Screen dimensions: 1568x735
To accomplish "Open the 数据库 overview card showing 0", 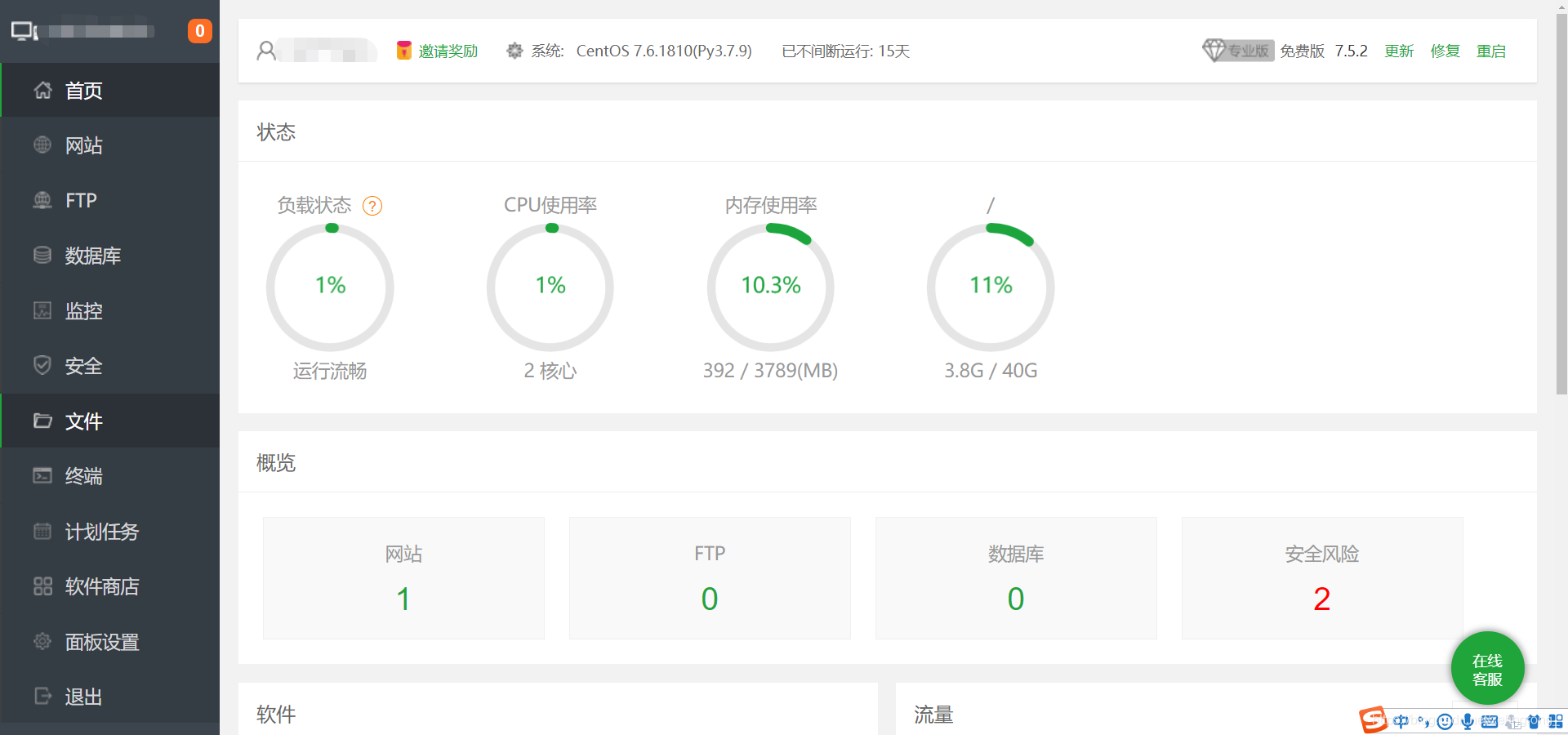I will pos(1016,578).
